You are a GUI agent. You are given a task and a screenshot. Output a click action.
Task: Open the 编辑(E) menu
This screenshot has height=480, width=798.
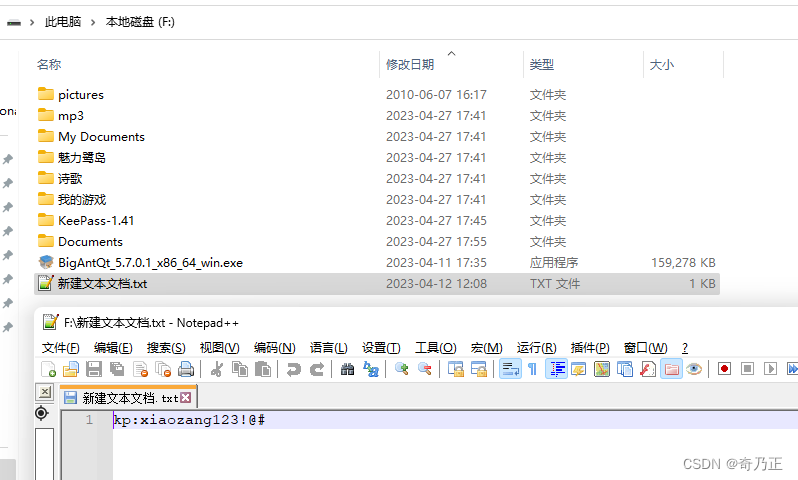113,348
